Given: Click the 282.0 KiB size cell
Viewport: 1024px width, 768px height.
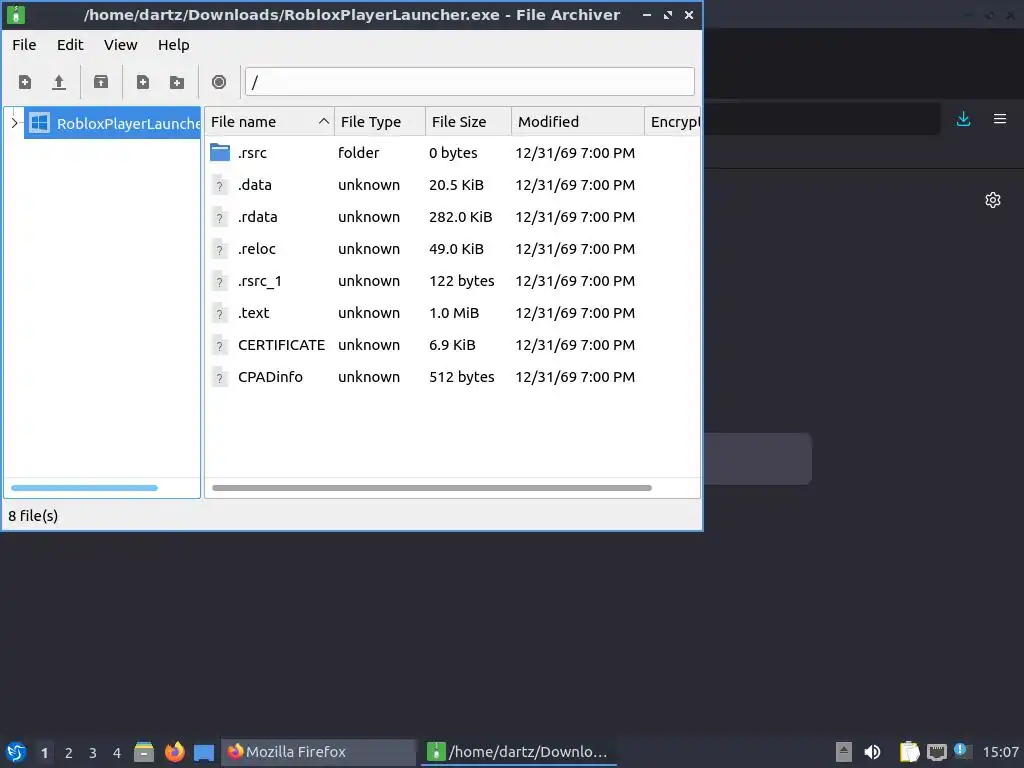Looking at the screenshot, I should (x=460, y=217).
